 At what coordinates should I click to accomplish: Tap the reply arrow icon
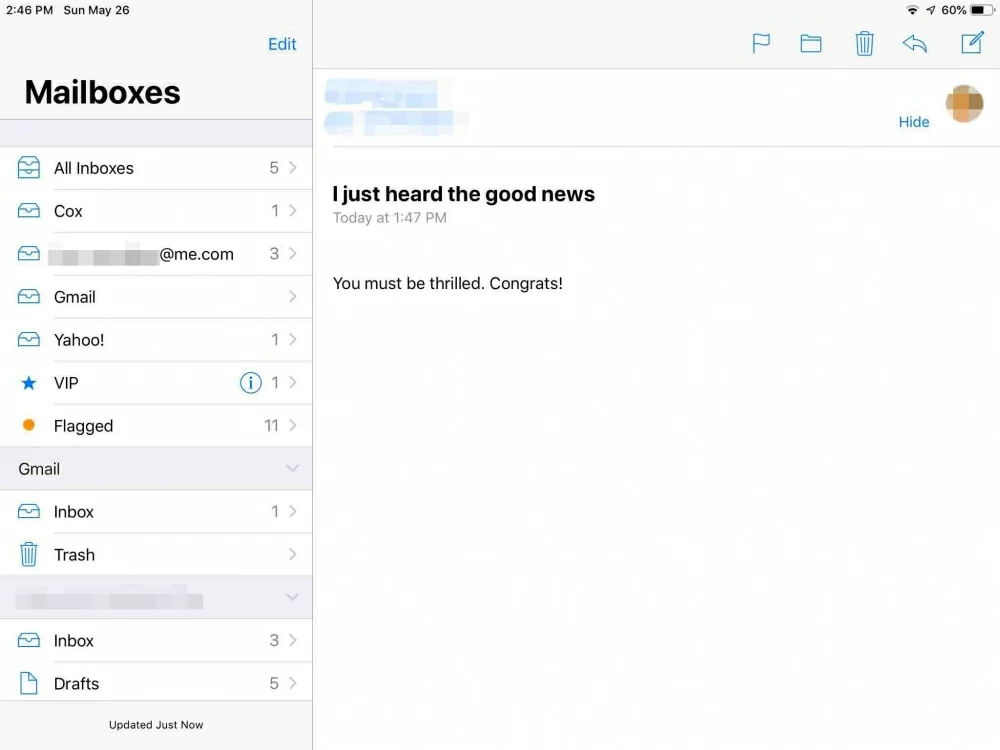pos(915,43)
